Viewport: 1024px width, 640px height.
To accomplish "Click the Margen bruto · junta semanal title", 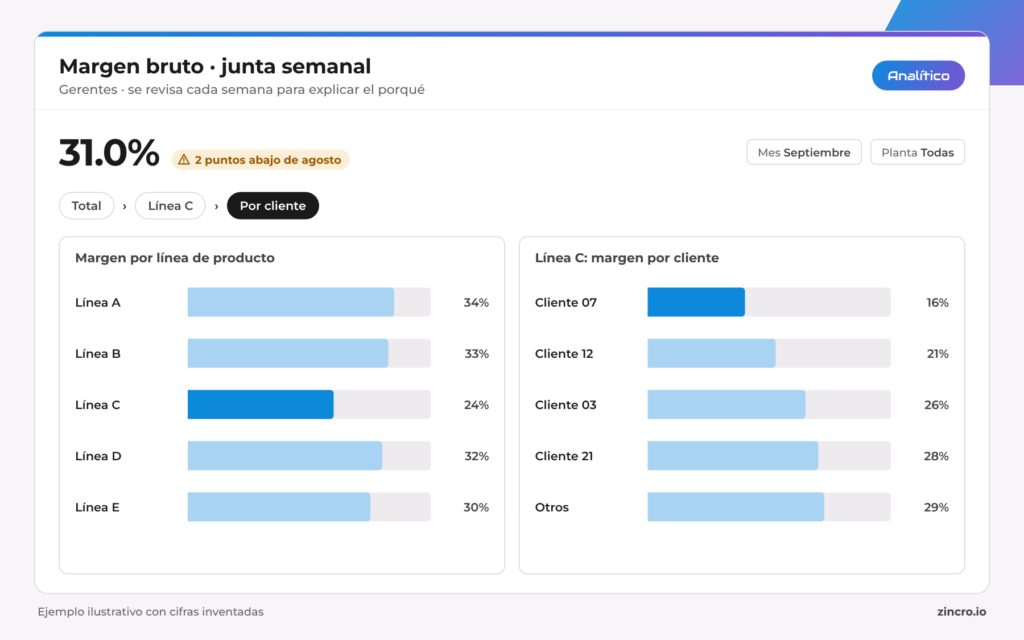I will pyautogui.click(x=215, y=66).
